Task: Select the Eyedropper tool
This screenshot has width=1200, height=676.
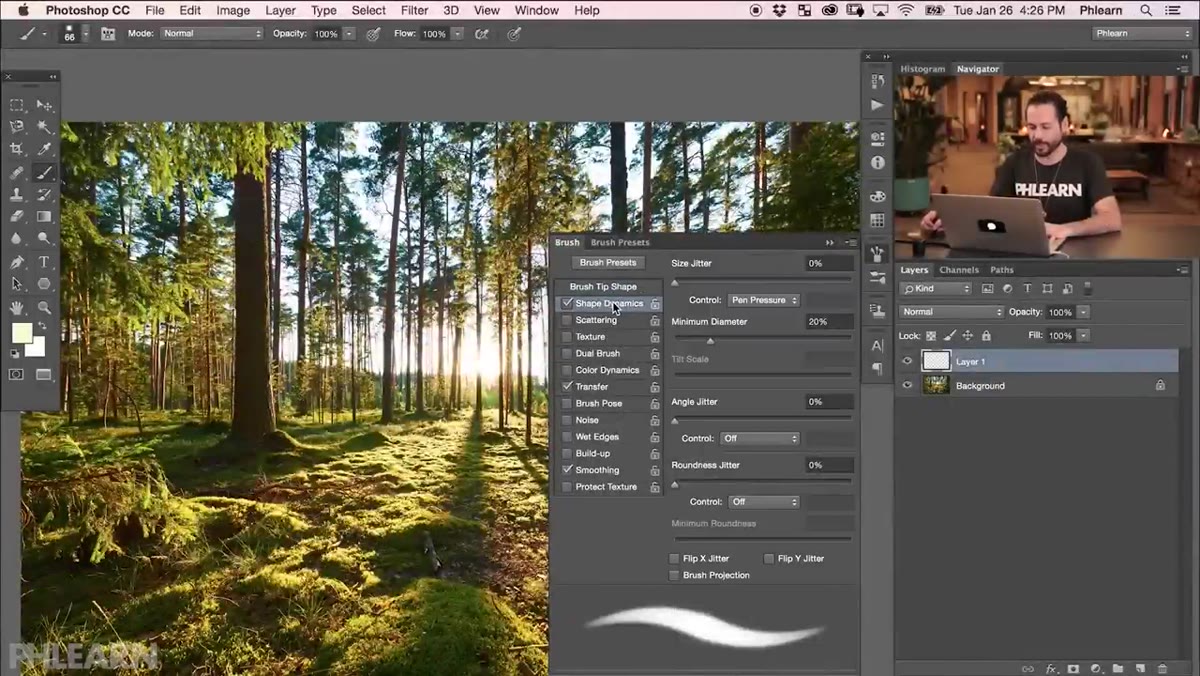Action: click(45, 149)
